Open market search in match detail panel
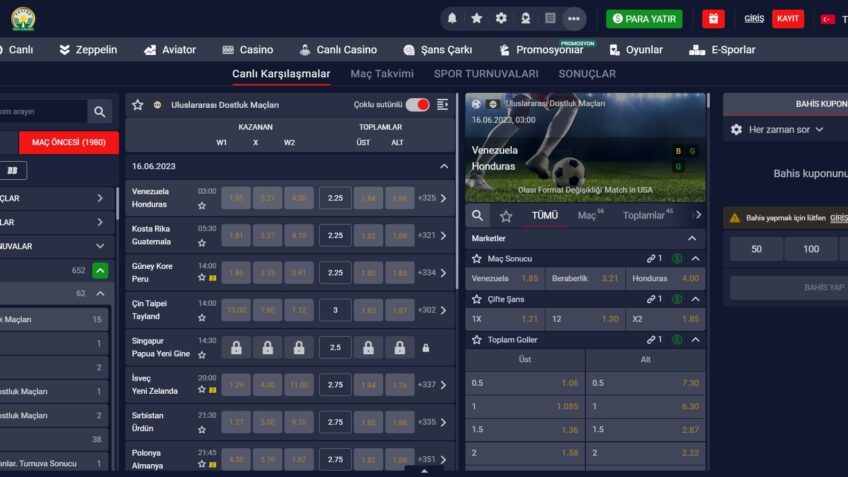Viewport: 848px width, 477px height. [478, 215]
